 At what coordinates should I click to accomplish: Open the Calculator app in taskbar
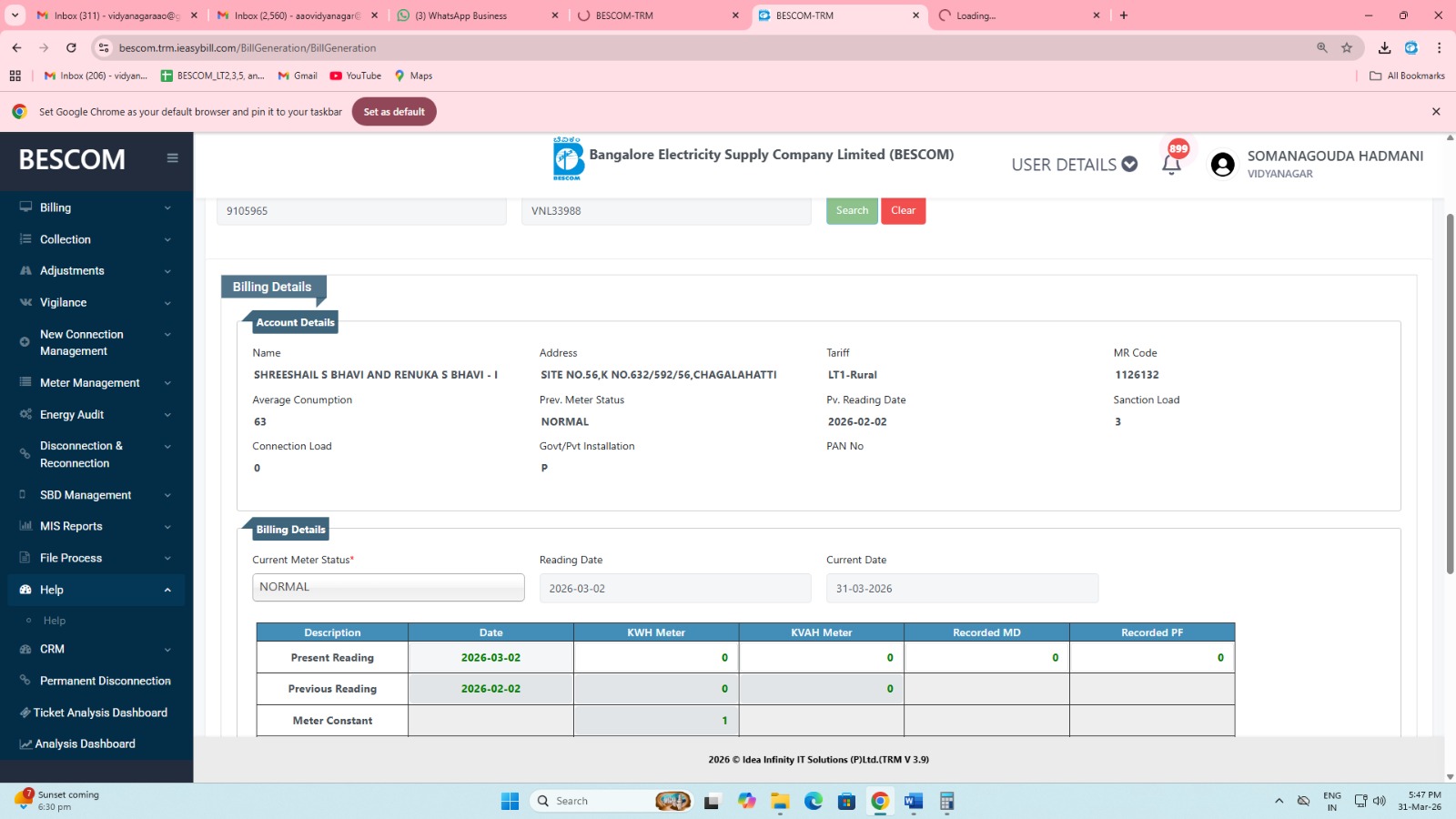946,801
